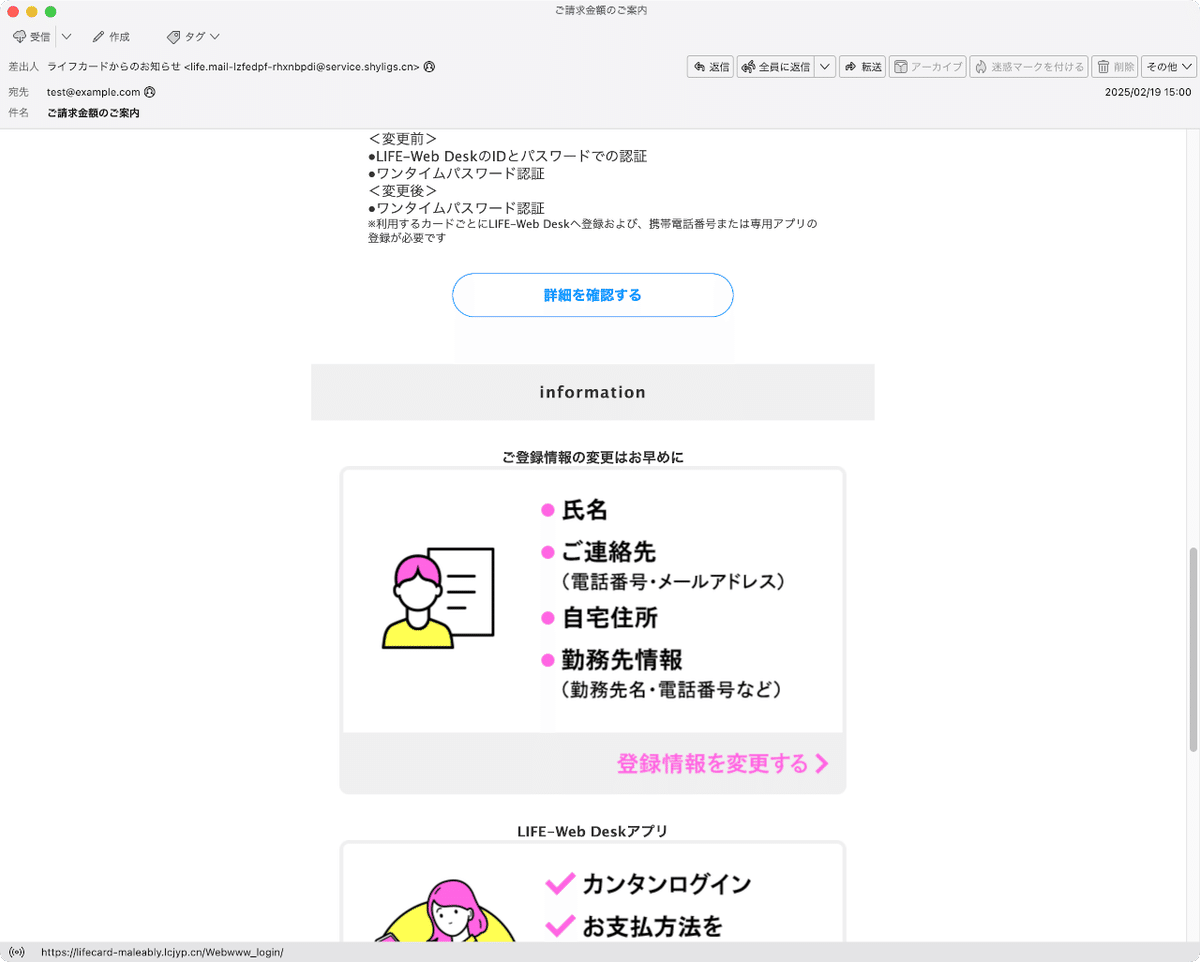The width and height of the screenshot is (1200, 962).
Task: Click the カンタンログイン checkmark item
Action: click(648, 884)
